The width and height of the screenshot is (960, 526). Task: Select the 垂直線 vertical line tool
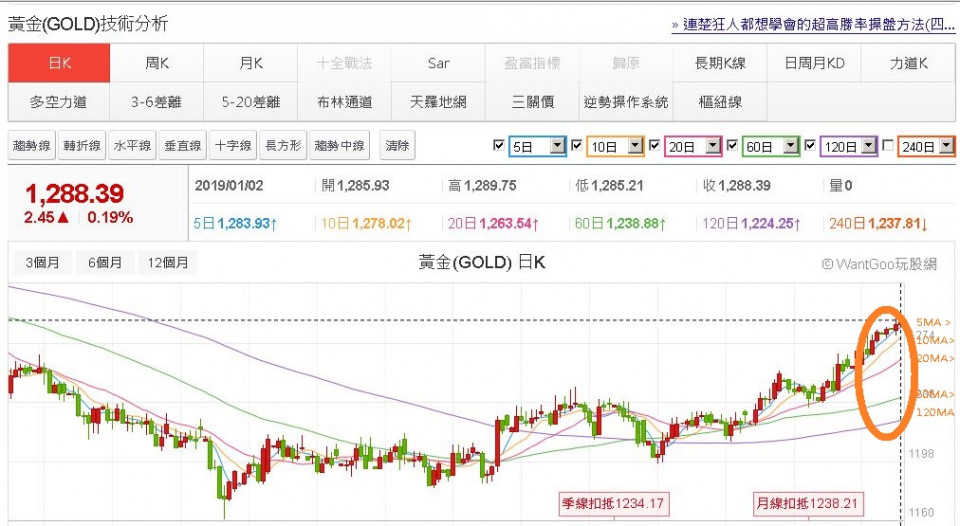pos(183,146)
